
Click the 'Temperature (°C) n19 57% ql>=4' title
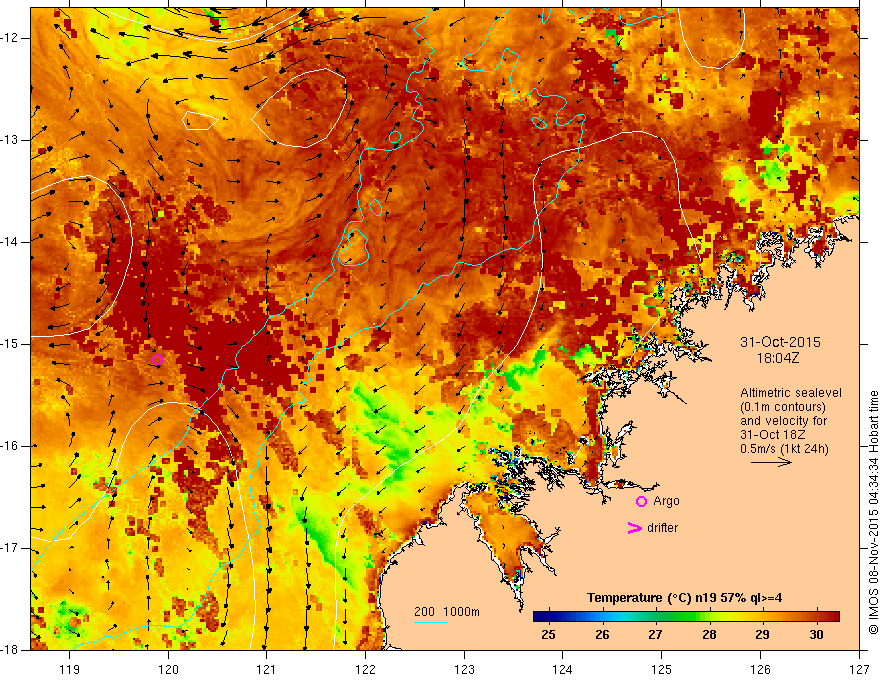(685, 598)
